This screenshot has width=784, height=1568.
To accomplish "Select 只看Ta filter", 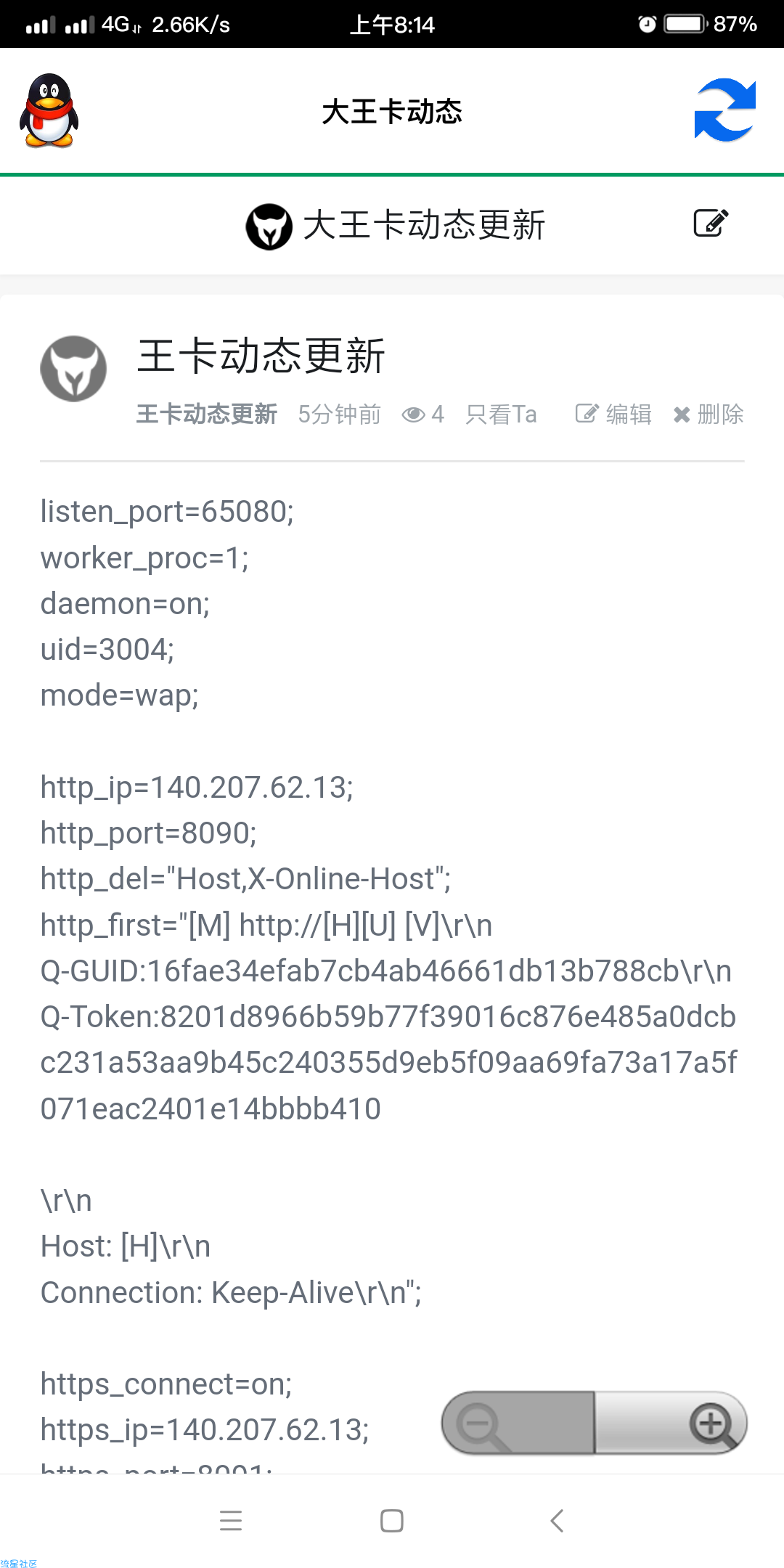I will pos(501,414).
